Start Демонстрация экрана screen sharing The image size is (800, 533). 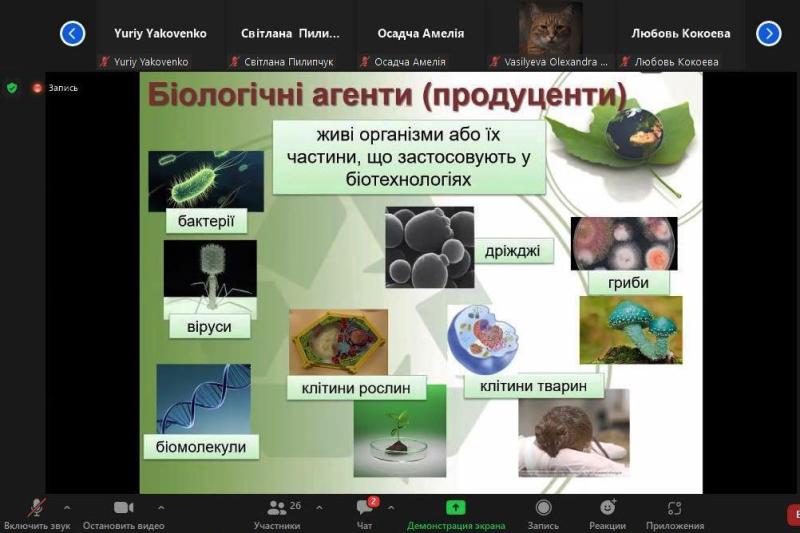tap(456, 514)
